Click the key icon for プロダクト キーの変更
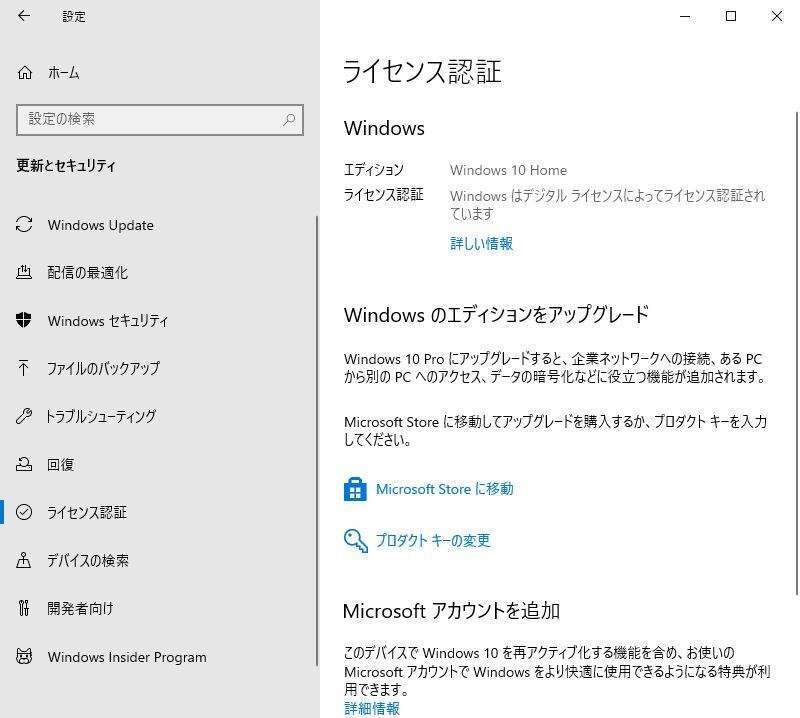 click(x=356, y=540)
